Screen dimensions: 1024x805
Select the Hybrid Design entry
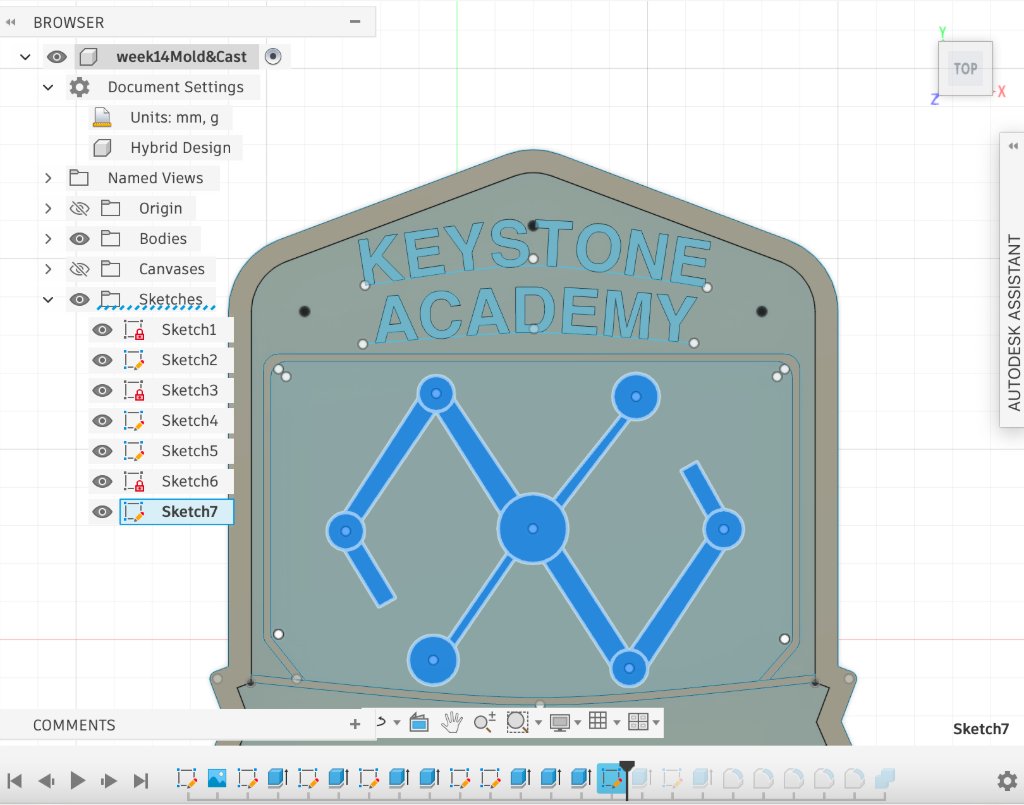180,148
